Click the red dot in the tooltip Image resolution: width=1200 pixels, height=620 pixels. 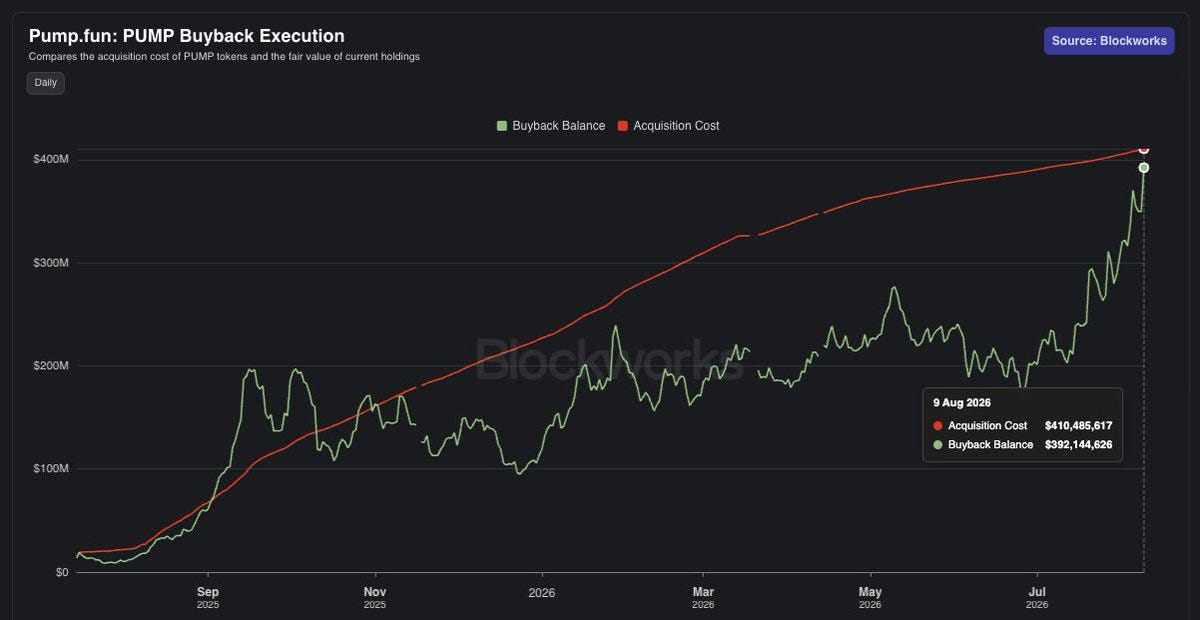(938, 426)
